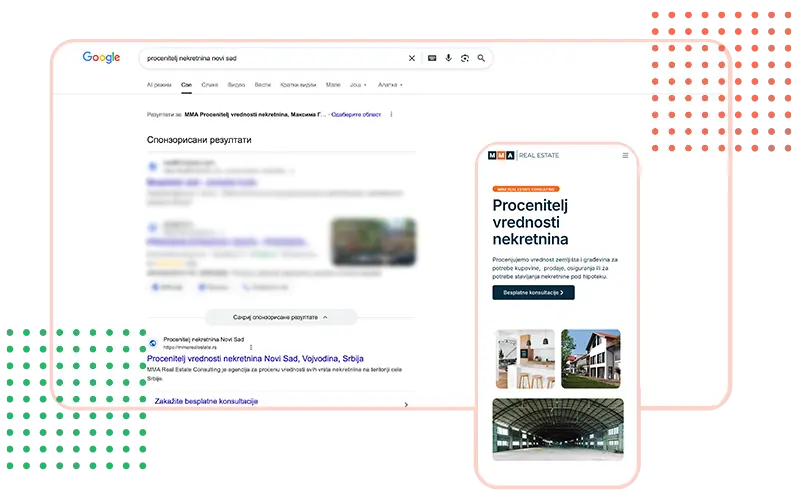Screen dimensions: 800x500
Task: Click the 'Спонзорисани резултати' heading
Action: 199,140
